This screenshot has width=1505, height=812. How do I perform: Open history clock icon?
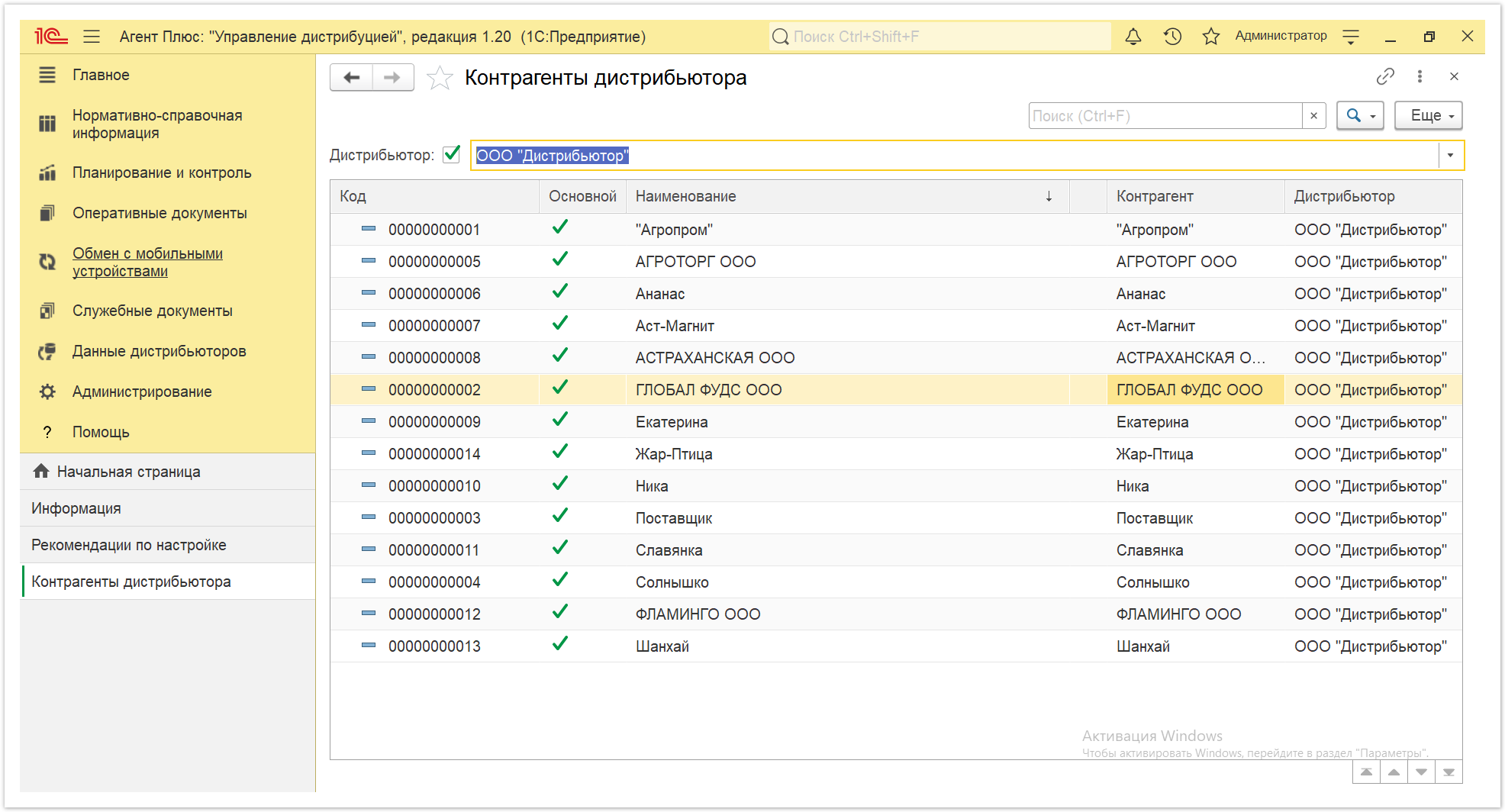click(1172, 36)
